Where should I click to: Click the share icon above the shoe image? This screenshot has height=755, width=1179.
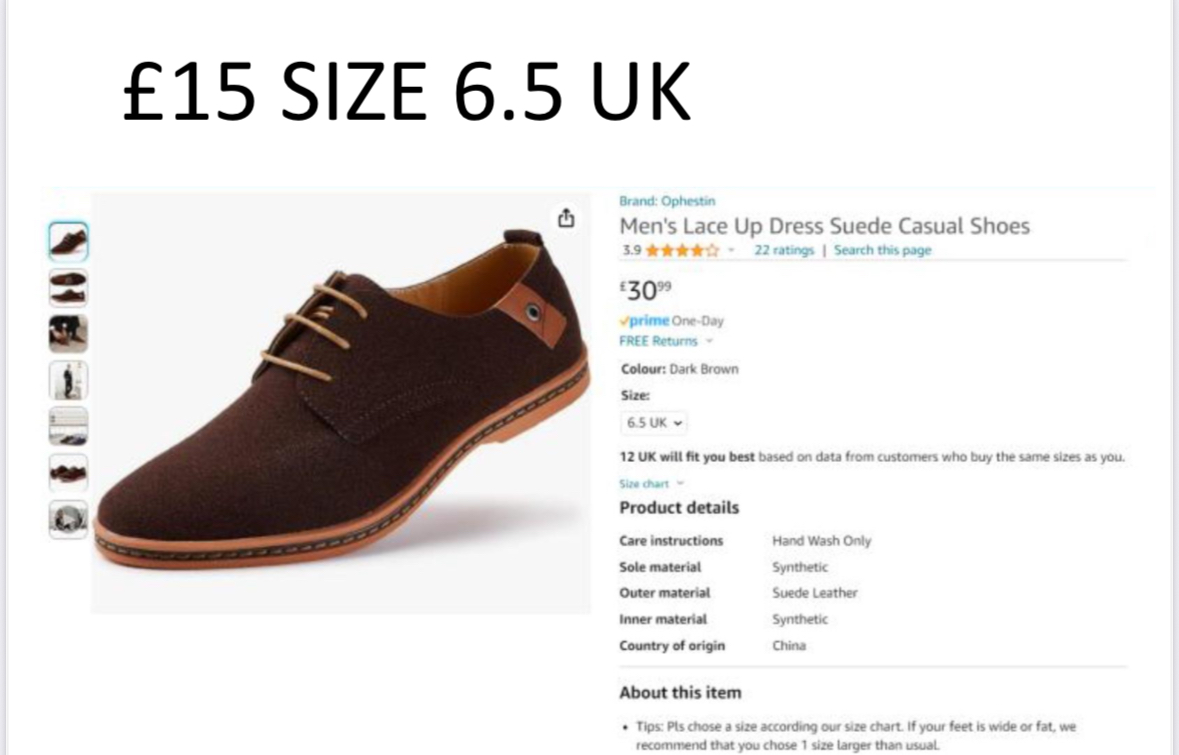[x=566, y=218]
